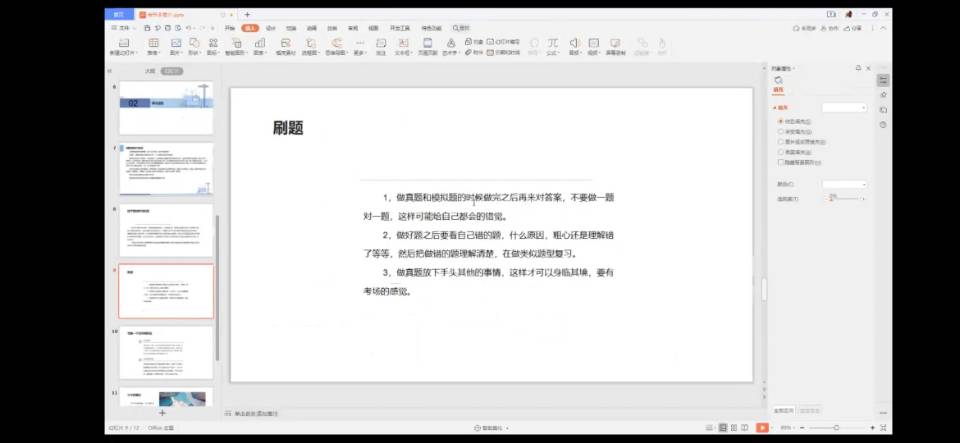Click the add slide plus button below thumbnails
This screenshot has height=443, width=960.
162,412
